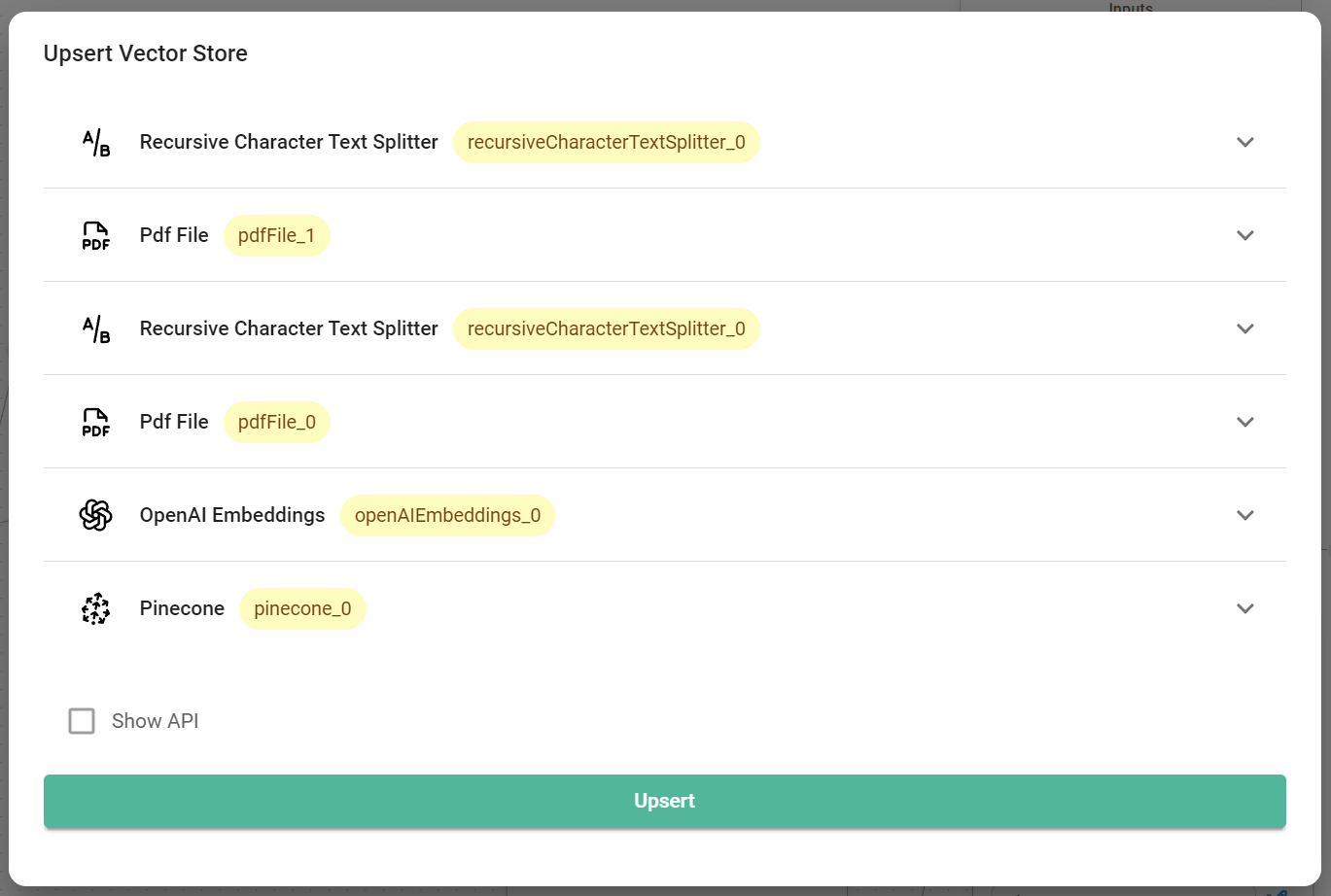
Task: Click the OpenAI logo icon
Action: 96,515
